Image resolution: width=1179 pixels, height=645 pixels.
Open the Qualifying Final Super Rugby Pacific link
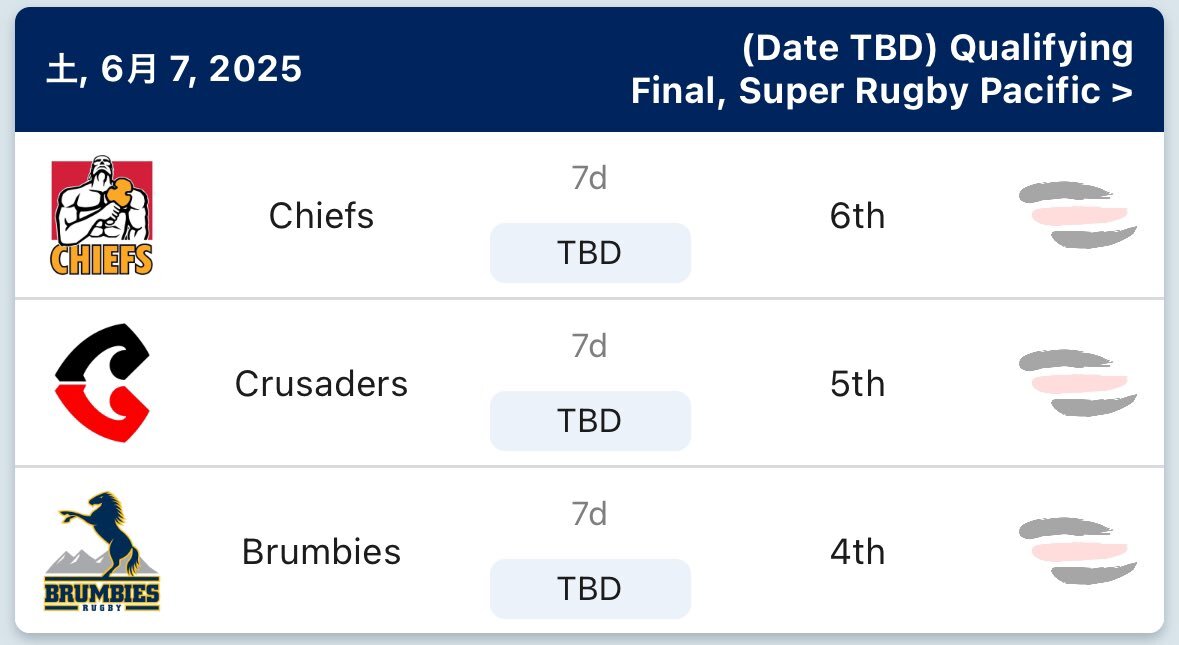click(x=881, y=69)
